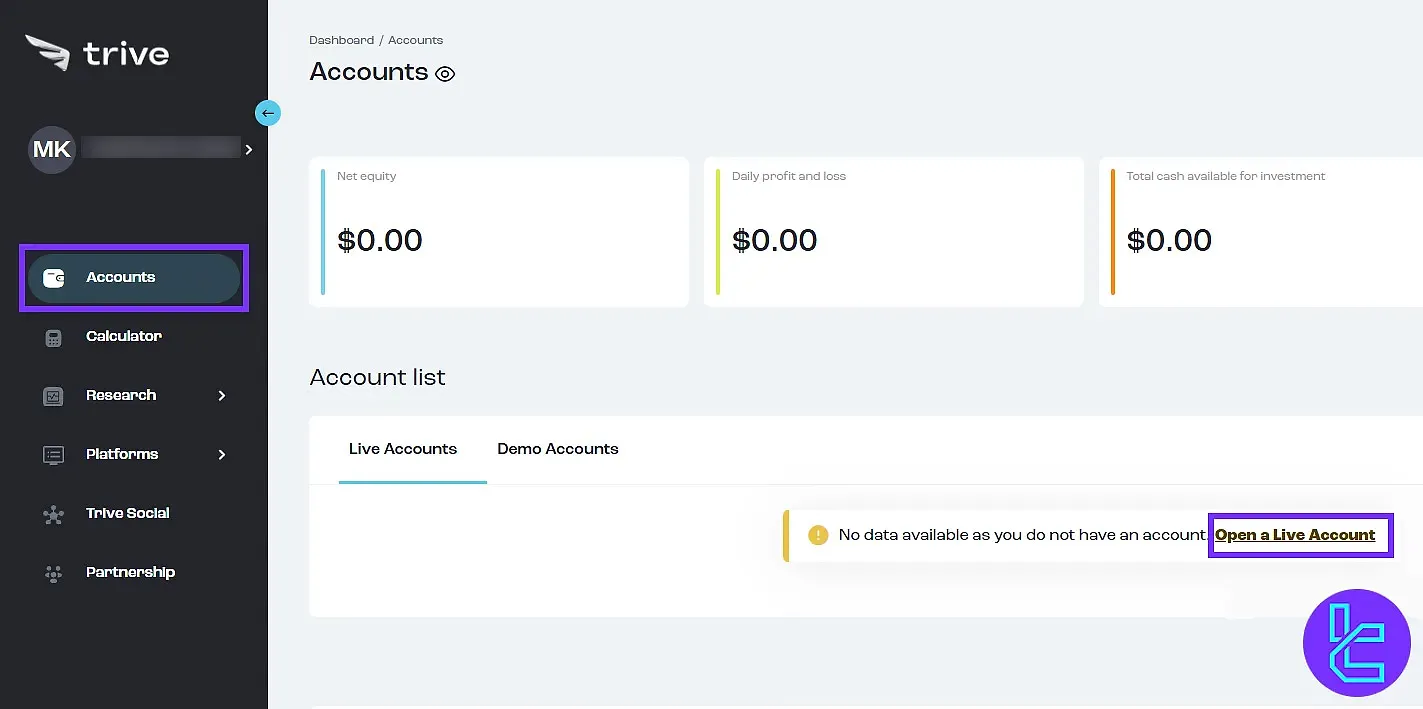
Task: Expand the Research menu chevron
Action: click(x=222, y=395)
